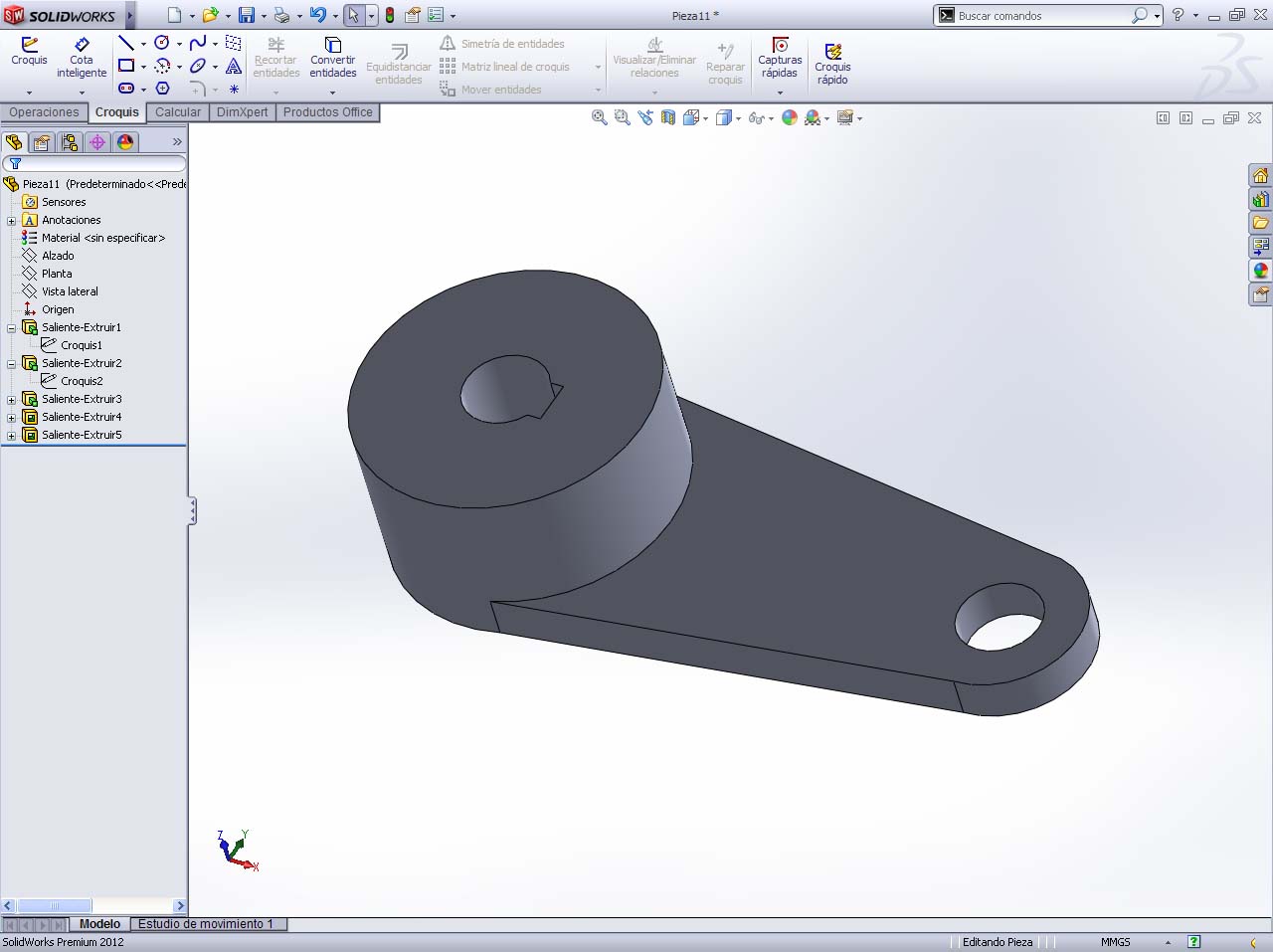Expand the SolidWorks logo menu arrow
The image size is (1273, 952).
130,15
